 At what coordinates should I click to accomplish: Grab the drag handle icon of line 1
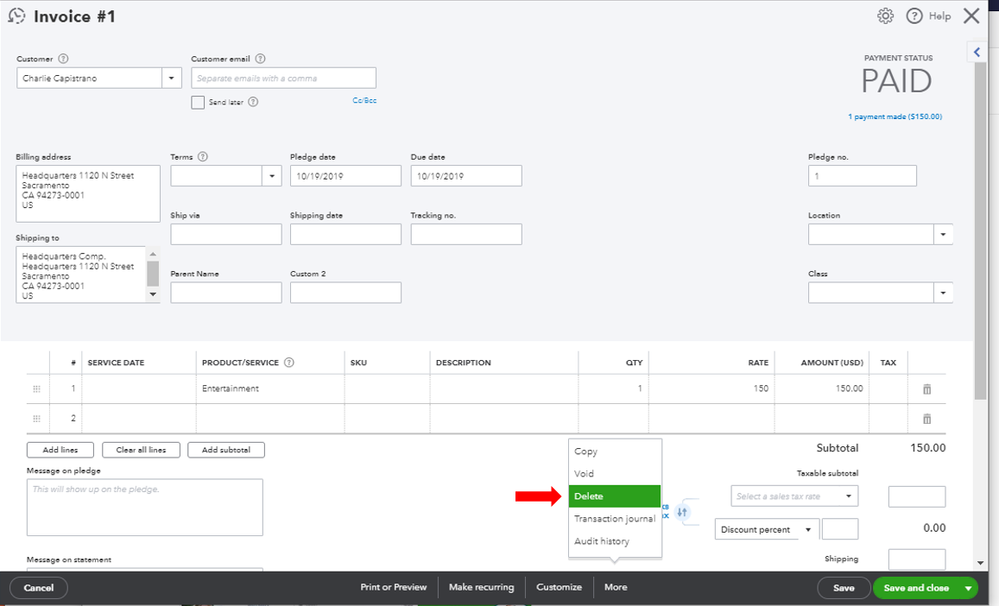click(36, 389)
